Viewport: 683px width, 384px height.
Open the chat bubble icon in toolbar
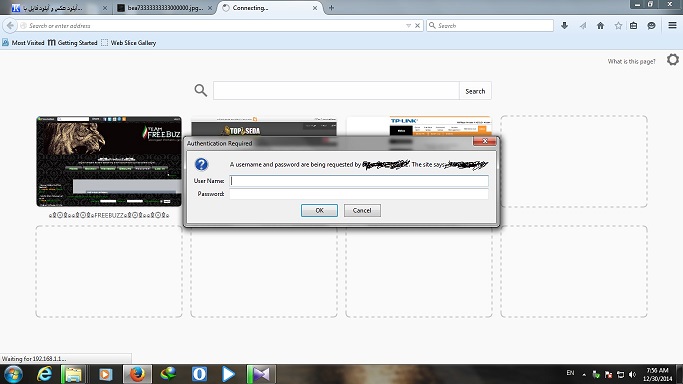click(651, 26)
